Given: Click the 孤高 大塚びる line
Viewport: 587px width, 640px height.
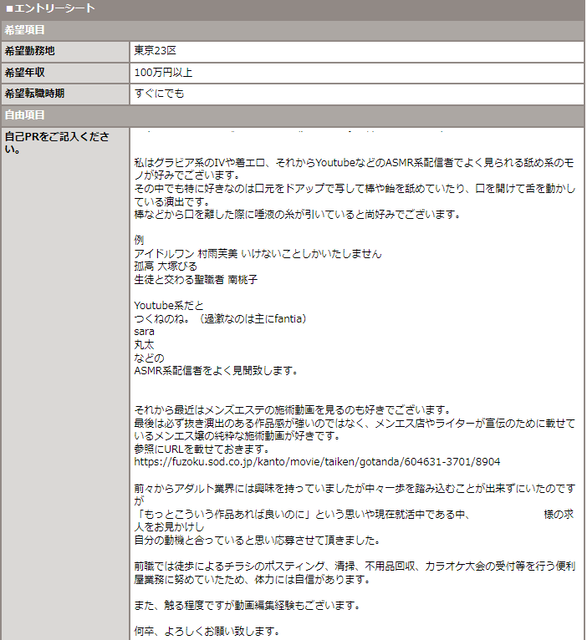Looking at the screenshot, I should pos(166,267).
